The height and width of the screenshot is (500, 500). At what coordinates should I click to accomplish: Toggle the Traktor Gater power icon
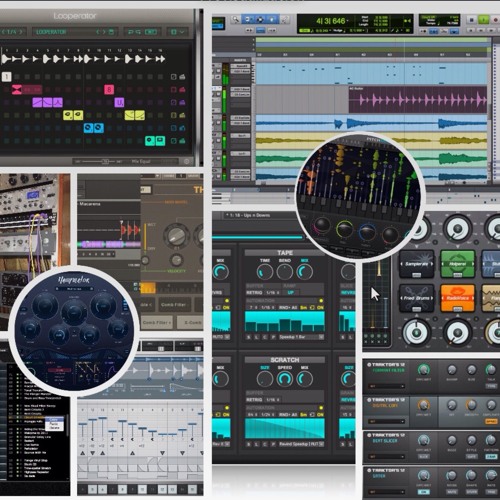tap(369, 470)
